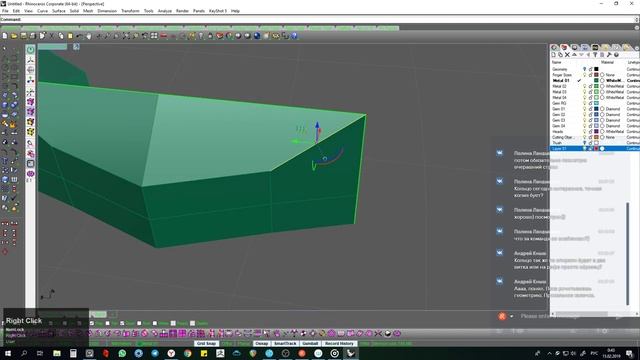Click Diamond material of Gem 03 layer
Screen dimensions: 640x360
click(613, 120)
